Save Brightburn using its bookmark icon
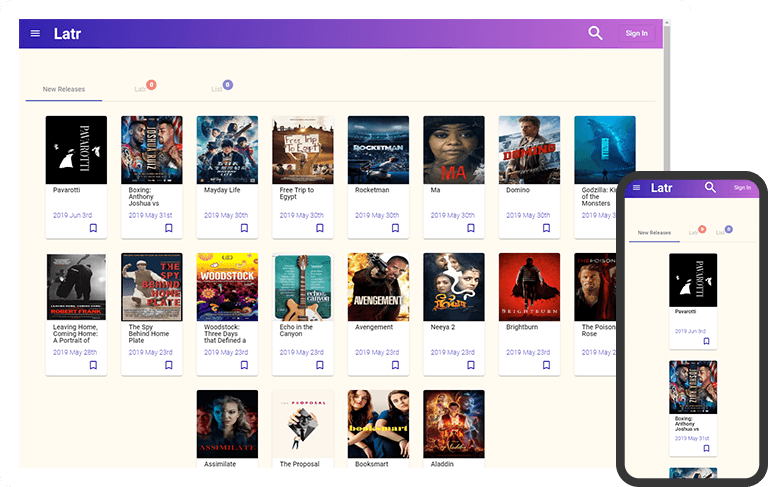The image size is (768, 487). click(546, 365)
